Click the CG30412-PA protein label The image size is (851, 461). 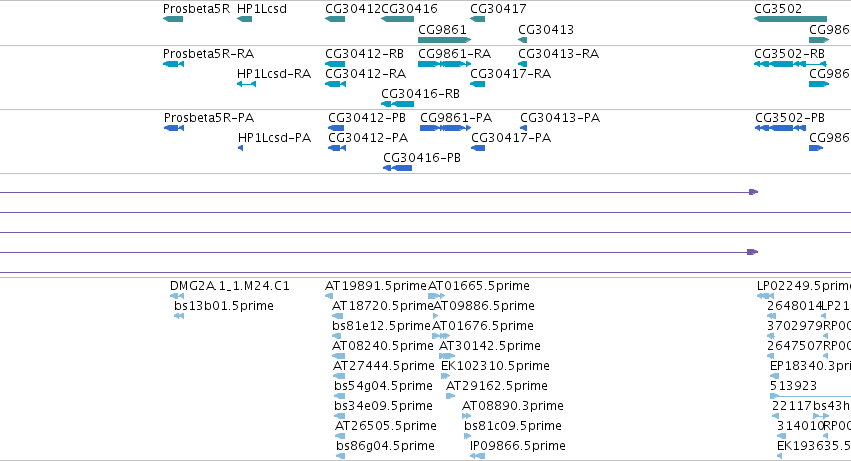[x=368, y=138]
